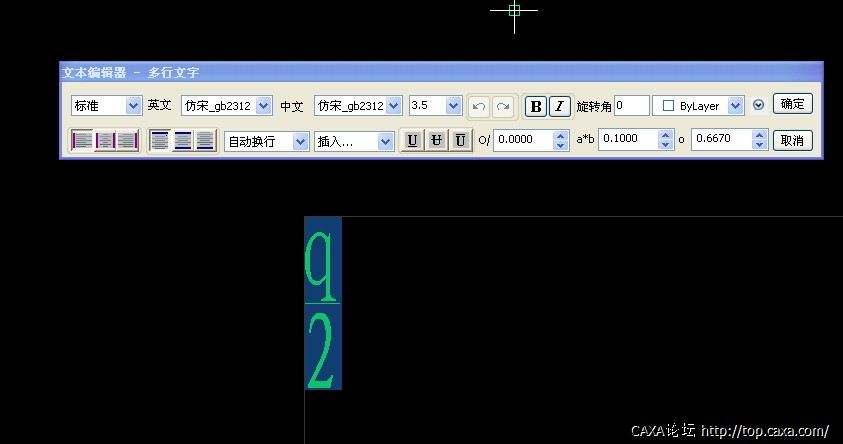Decrease the 0.6670 width factor
The height and width of the screenshot is (444, 843).
(759, 145)
